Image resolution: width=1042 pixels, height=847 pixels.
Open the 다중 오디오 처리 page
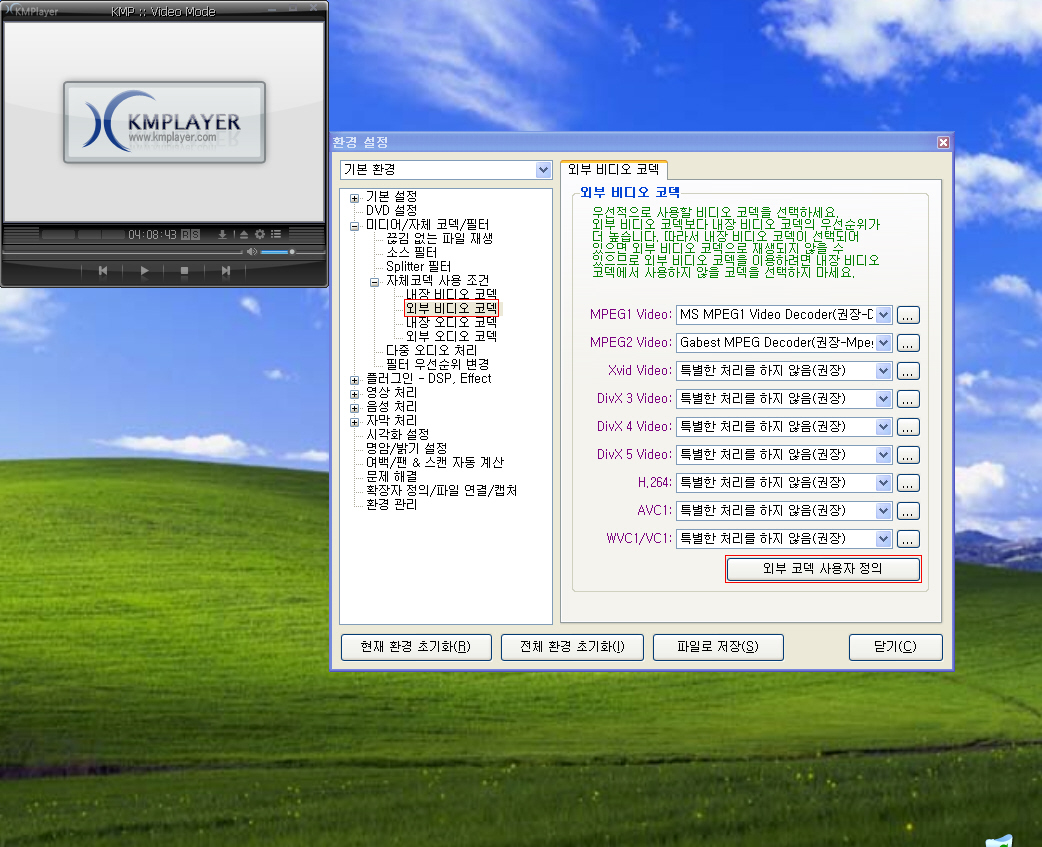(431, 350)
